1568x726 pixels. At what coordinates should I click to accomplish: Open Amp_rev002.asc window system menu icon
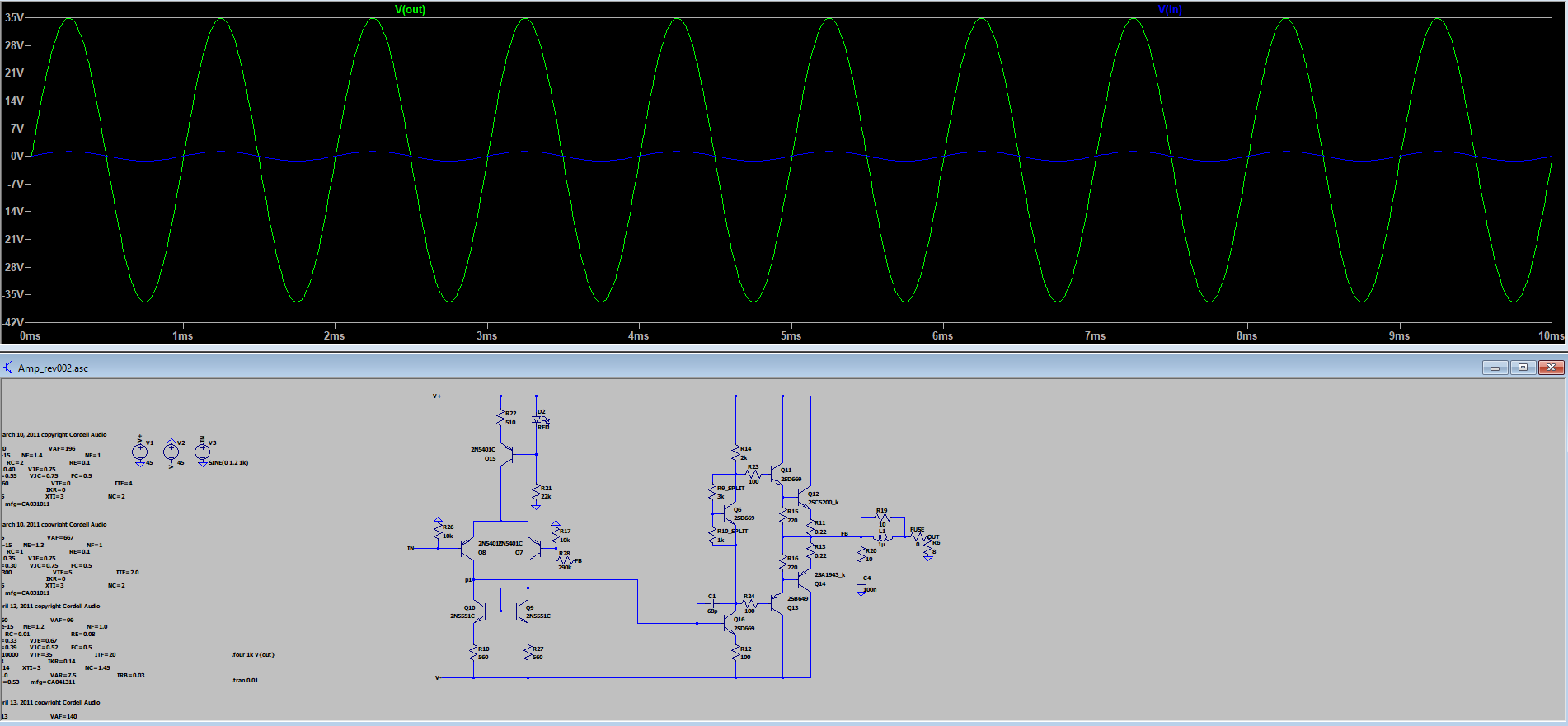(8, 368)
